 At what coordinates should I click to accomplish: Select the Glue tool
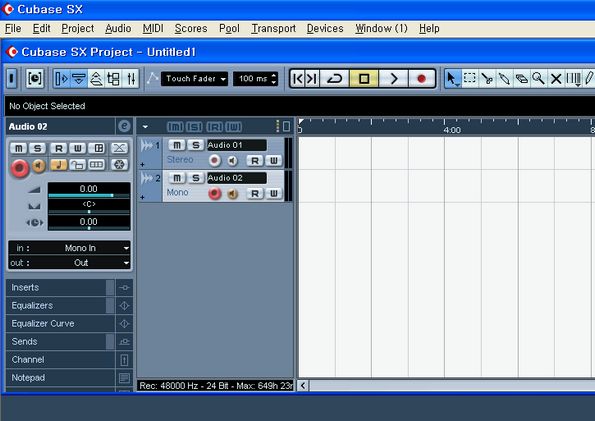[504, 79]
